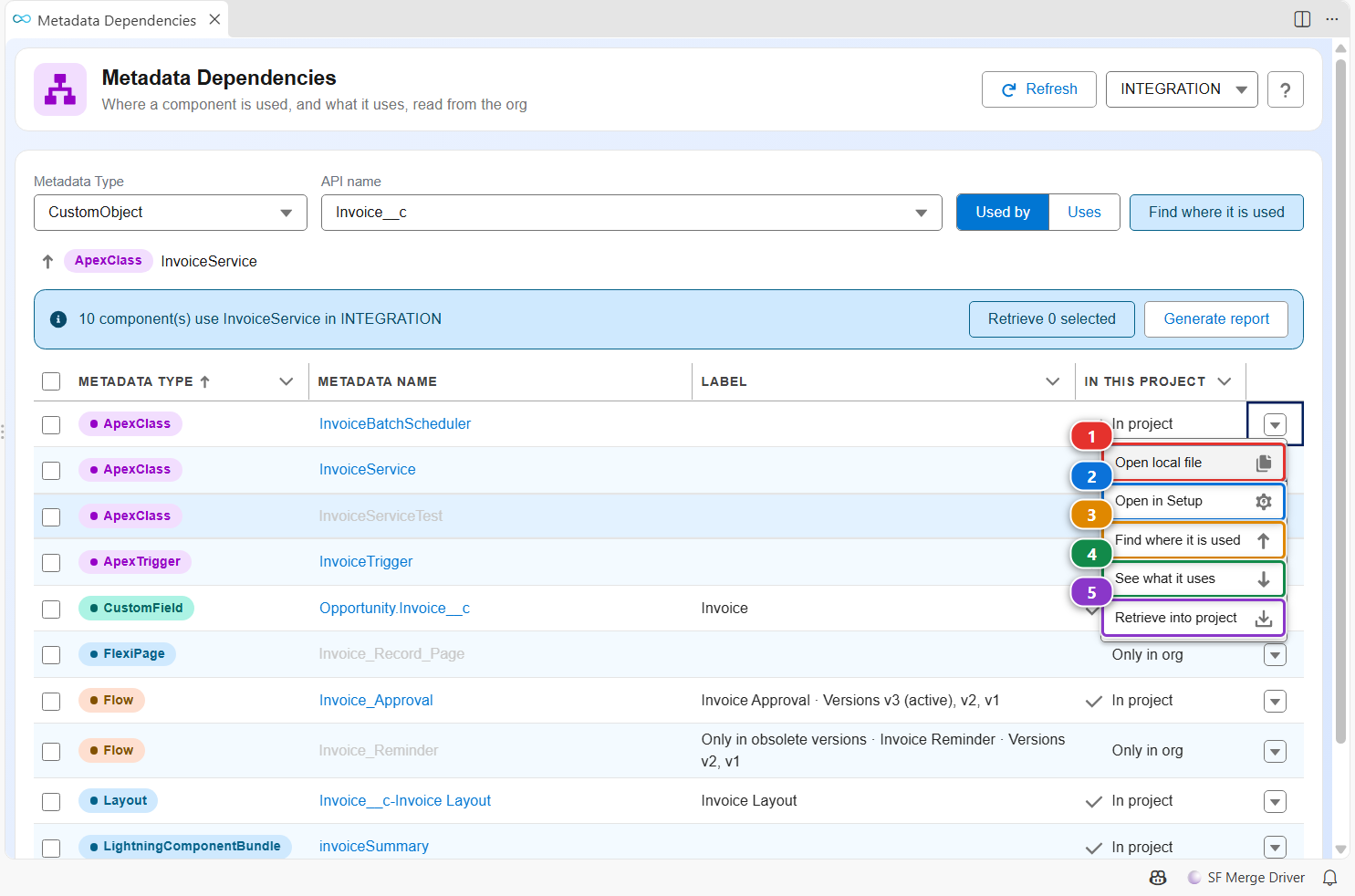1355x896 pixels.
Task: Click the ApexClass breadcrumb badge
Action: coord(109,261)
